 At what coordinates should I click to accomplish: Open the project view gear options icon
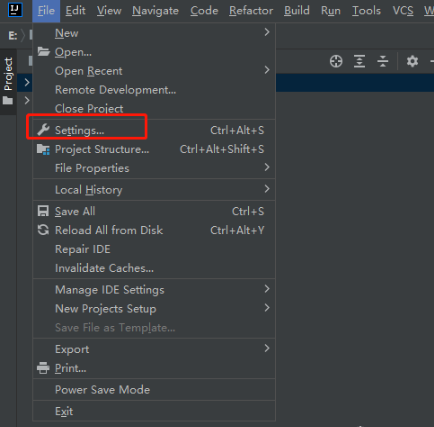tap(412, 61)
